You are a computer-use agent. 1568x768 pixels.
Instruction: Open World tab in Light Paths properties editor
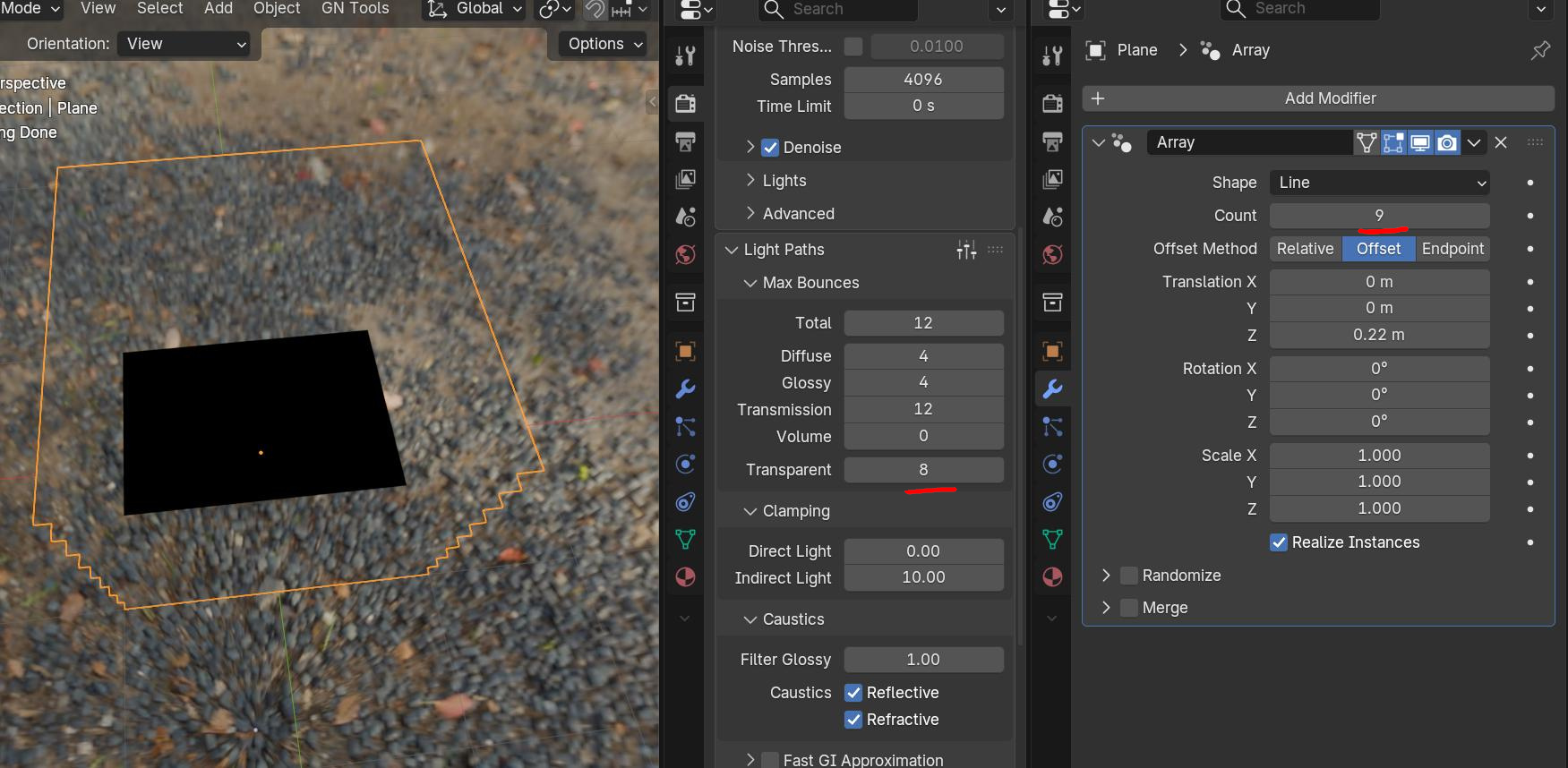click(685, 255)
